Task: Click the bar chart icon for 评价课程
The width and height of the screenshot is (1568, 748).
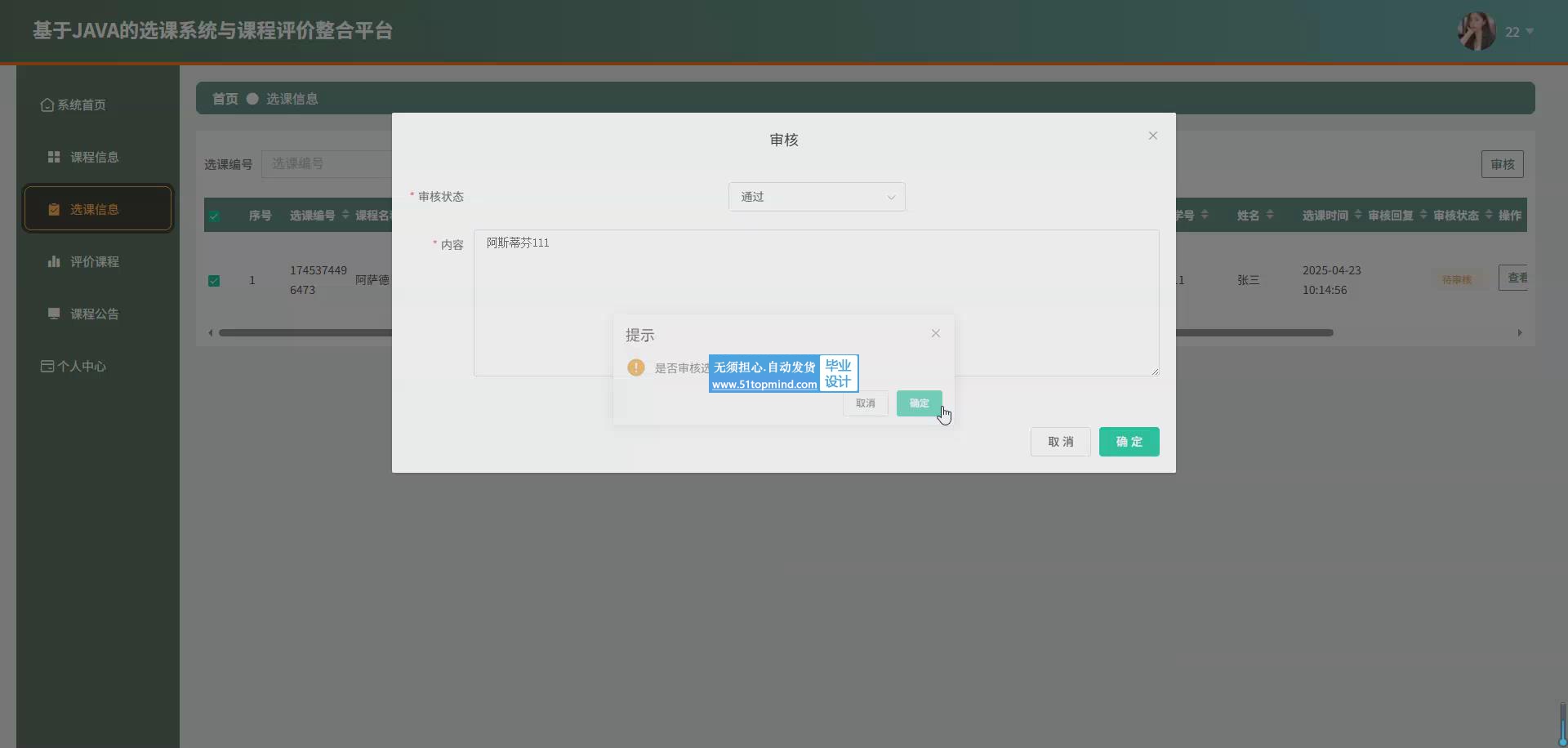Action: (x=54, y=261)
